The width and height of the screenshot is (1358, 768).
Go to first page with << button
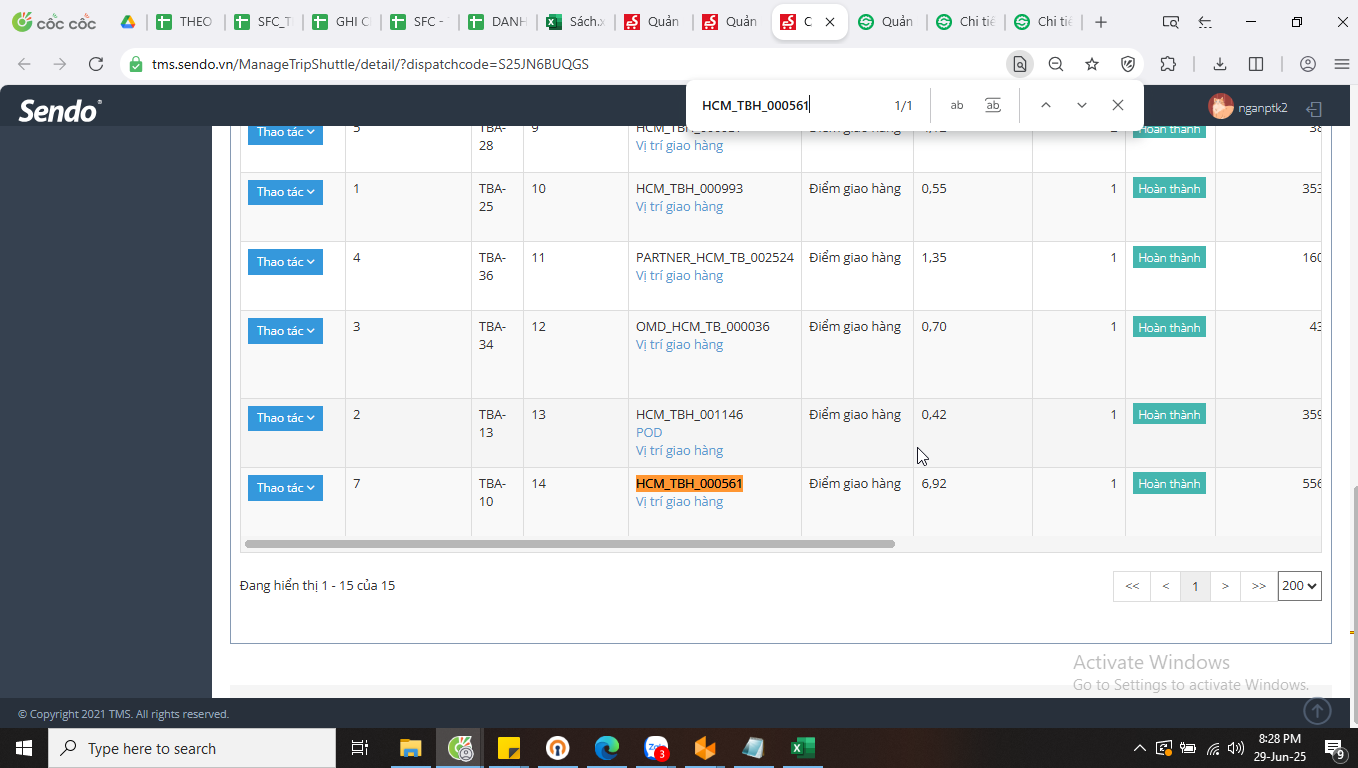[1132, 586]
